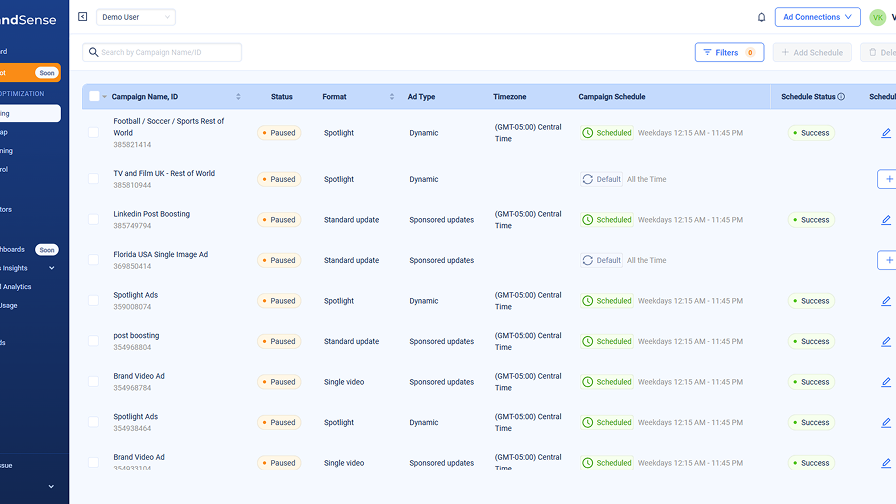Open the Filters button

coord(729,52)
